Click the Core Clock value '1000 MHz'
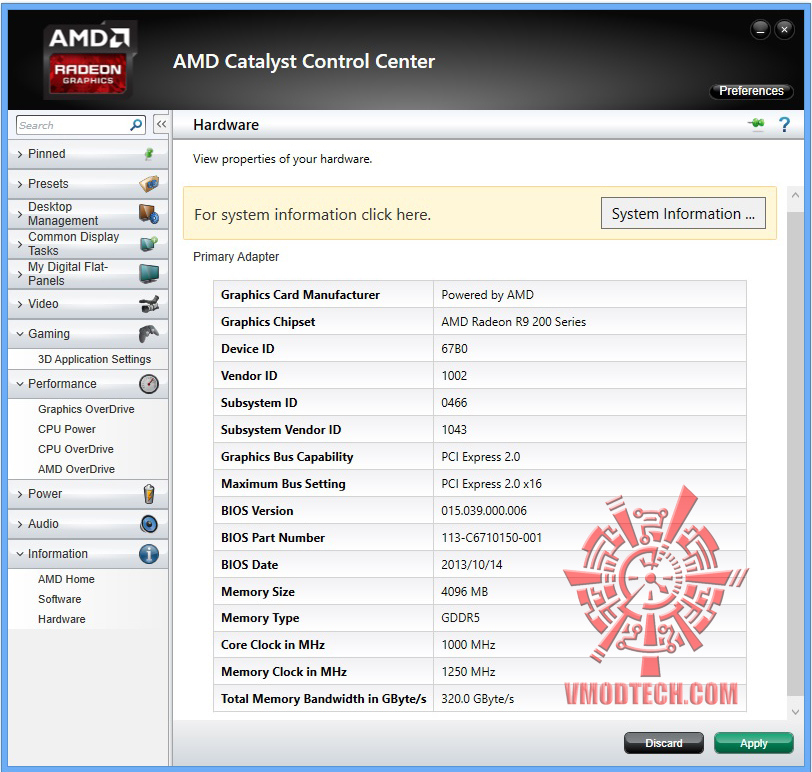The width and height of the screenshot is (812, 772). 468,645
